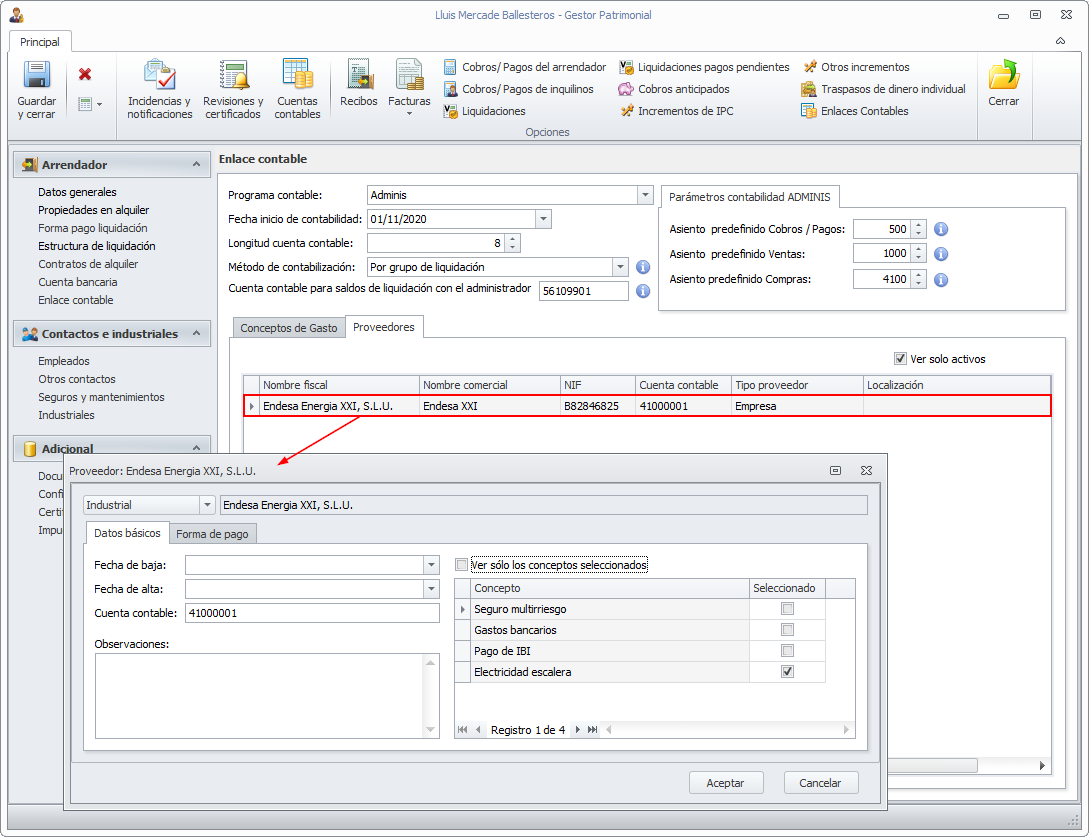Uncheck Electricidad escalera concept
Image resolution: width=1089 pixels, height=837 pixels.
tap(787, 672)
